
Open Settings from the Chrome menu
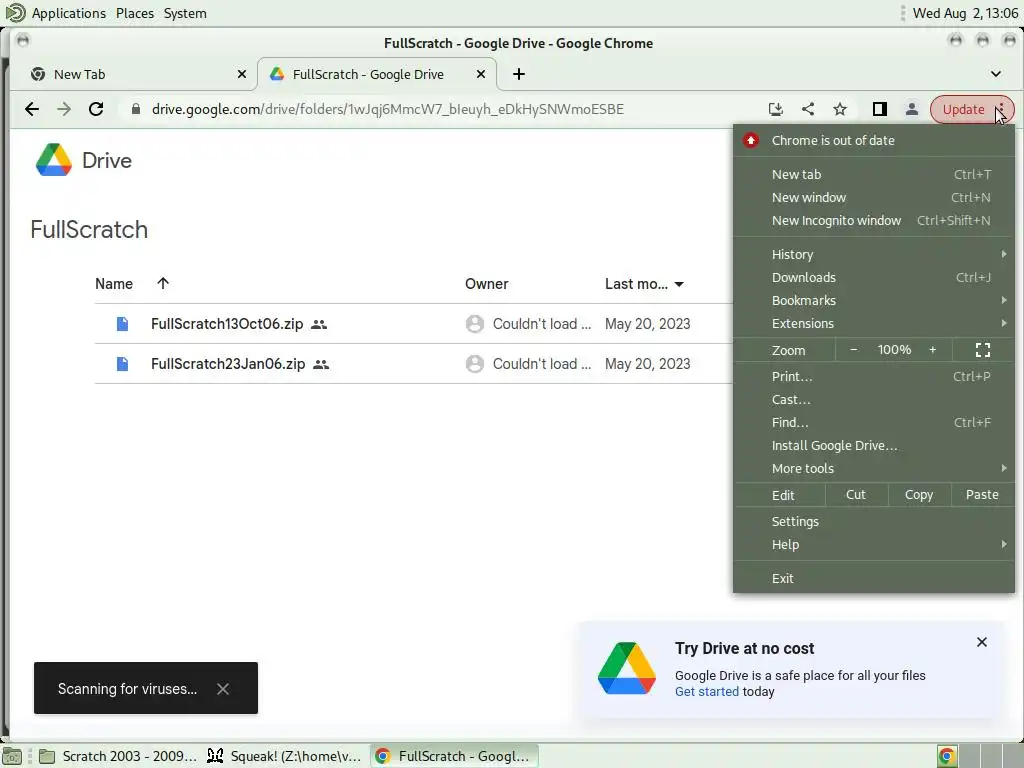pos(874,521)
